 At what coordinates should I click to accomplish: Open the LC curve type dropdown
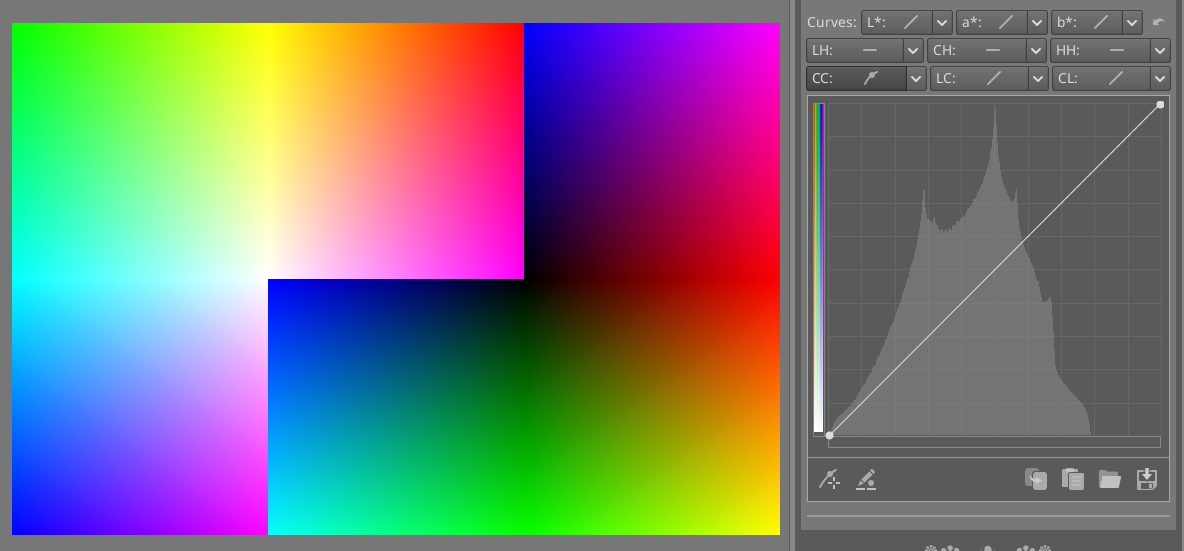pos(1038,78)
